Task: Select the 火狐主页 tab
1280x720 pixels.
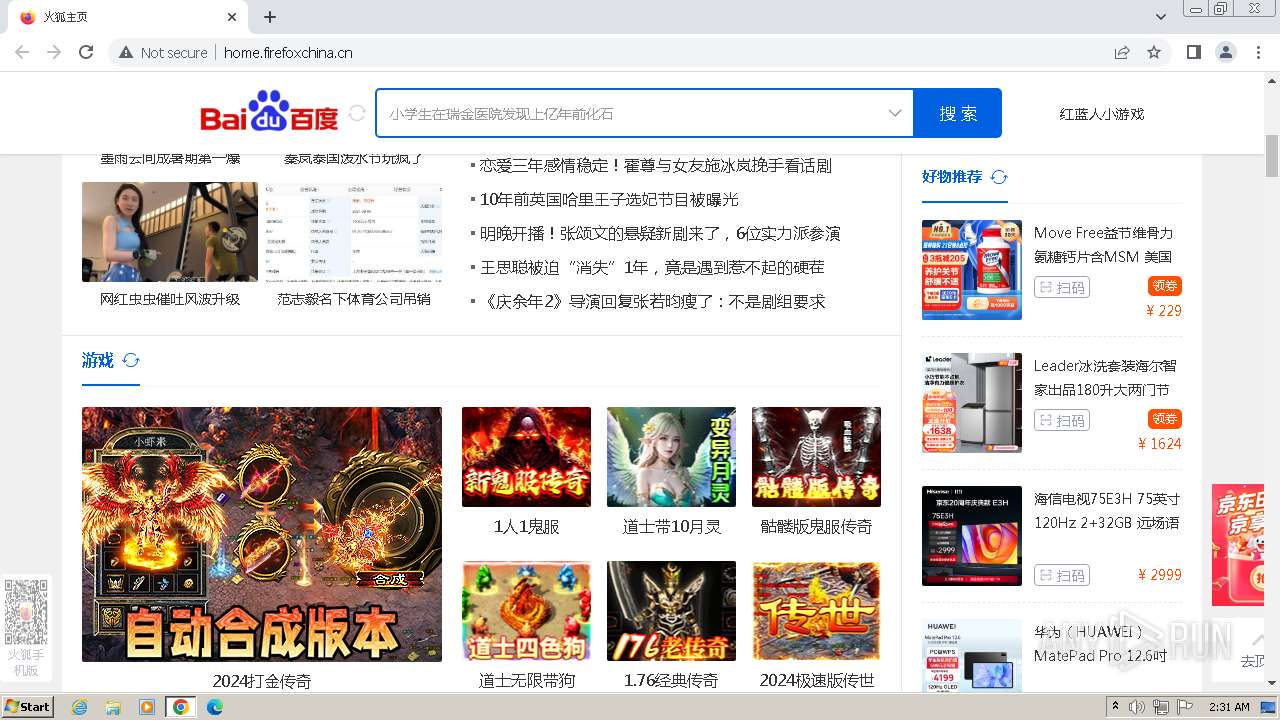Action: pos(128,17)
